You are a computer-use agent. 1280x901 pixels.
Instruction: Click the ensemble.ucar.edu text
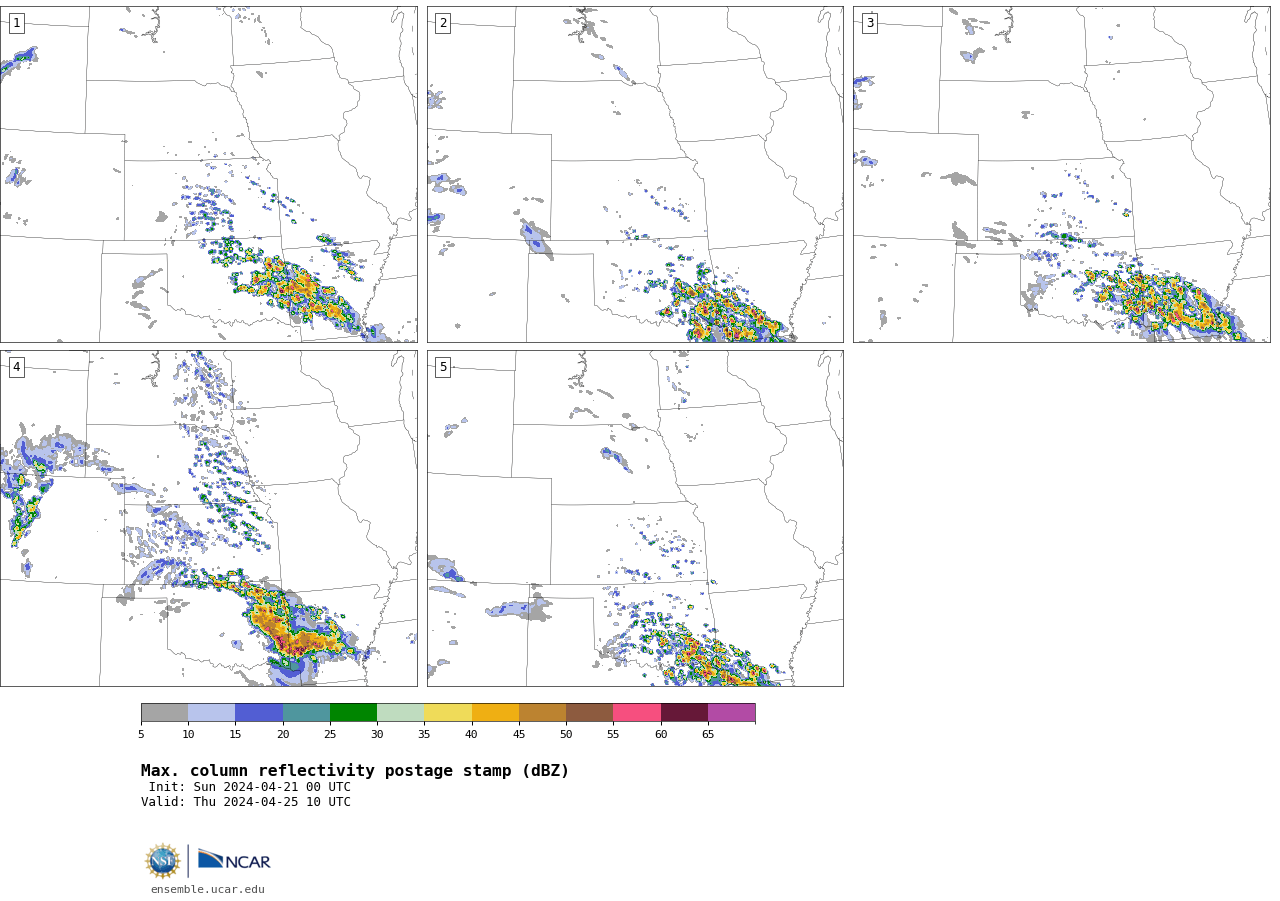(x=208, y=889)
